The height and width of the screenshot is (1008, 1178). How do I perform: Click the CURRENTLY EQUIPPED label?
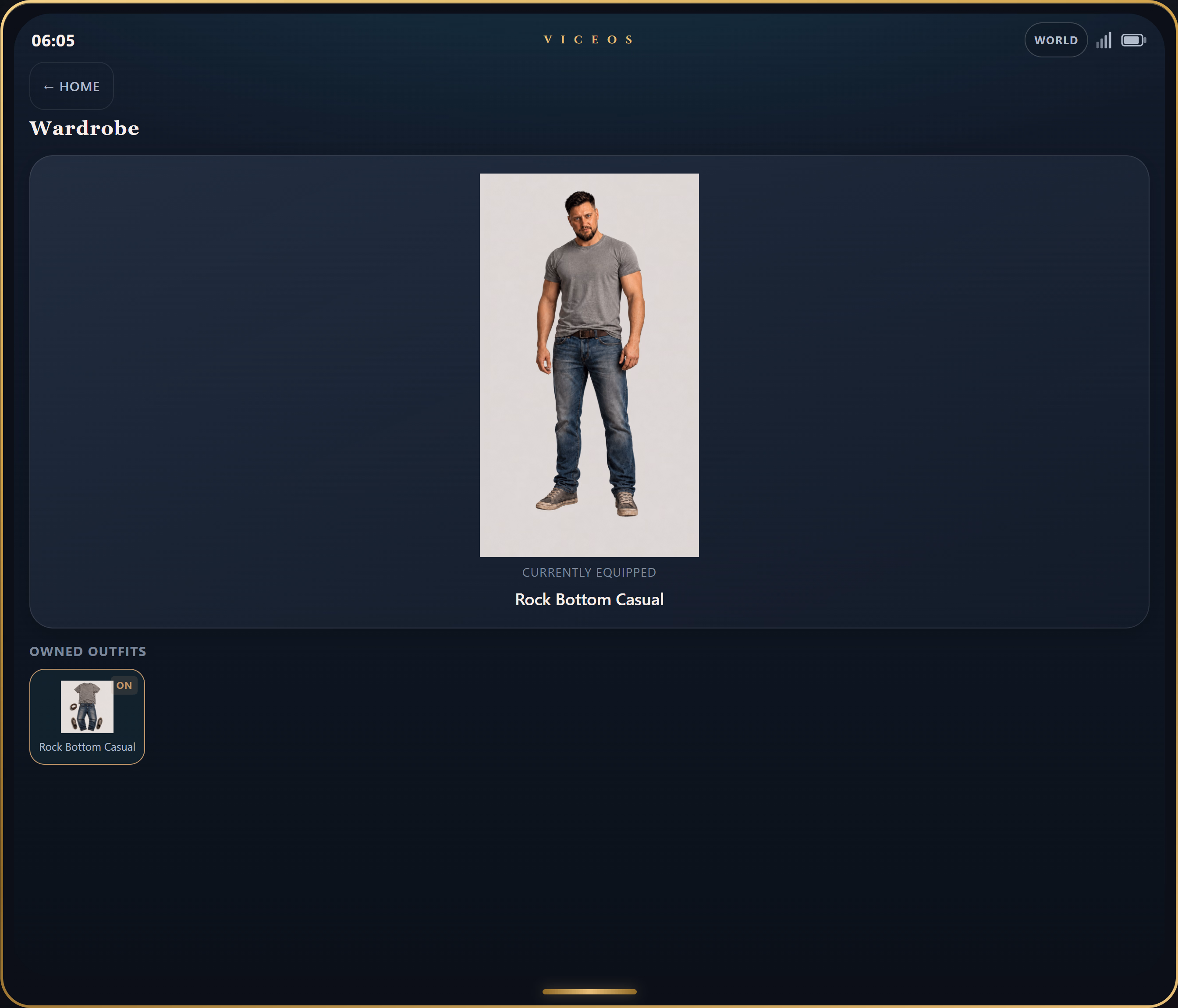coord(589,572)
